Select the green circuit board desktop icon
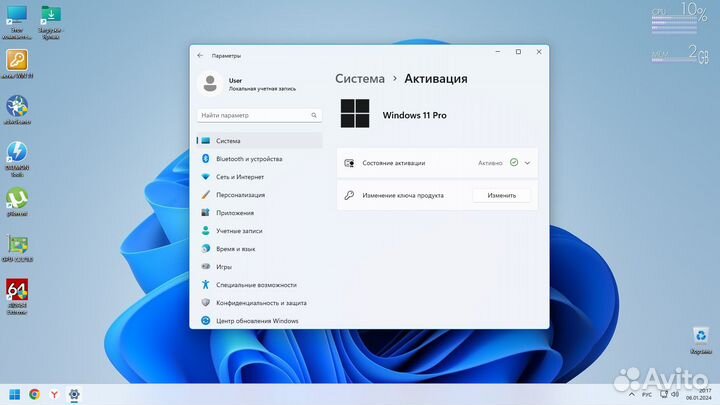The height and width of the screenshot is (405, 720). 17,248
